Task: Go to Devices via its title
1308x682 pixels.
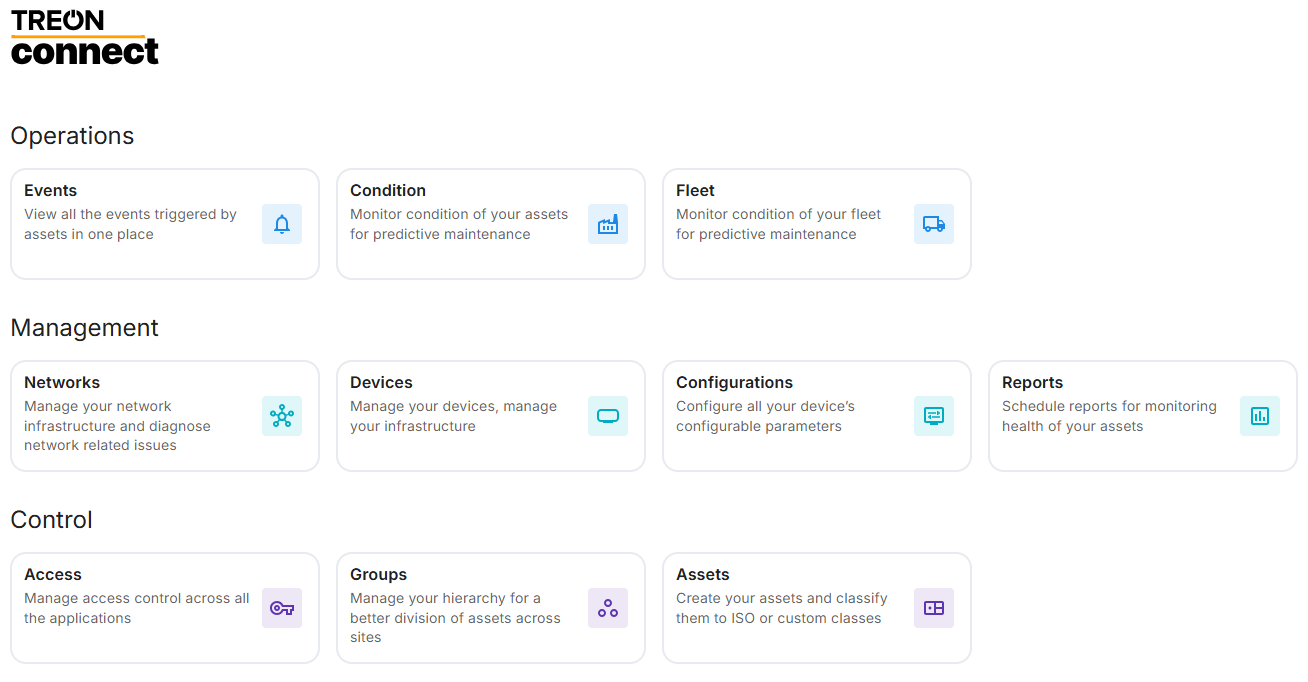Action: pyautogui.click(x=381, y=382)
